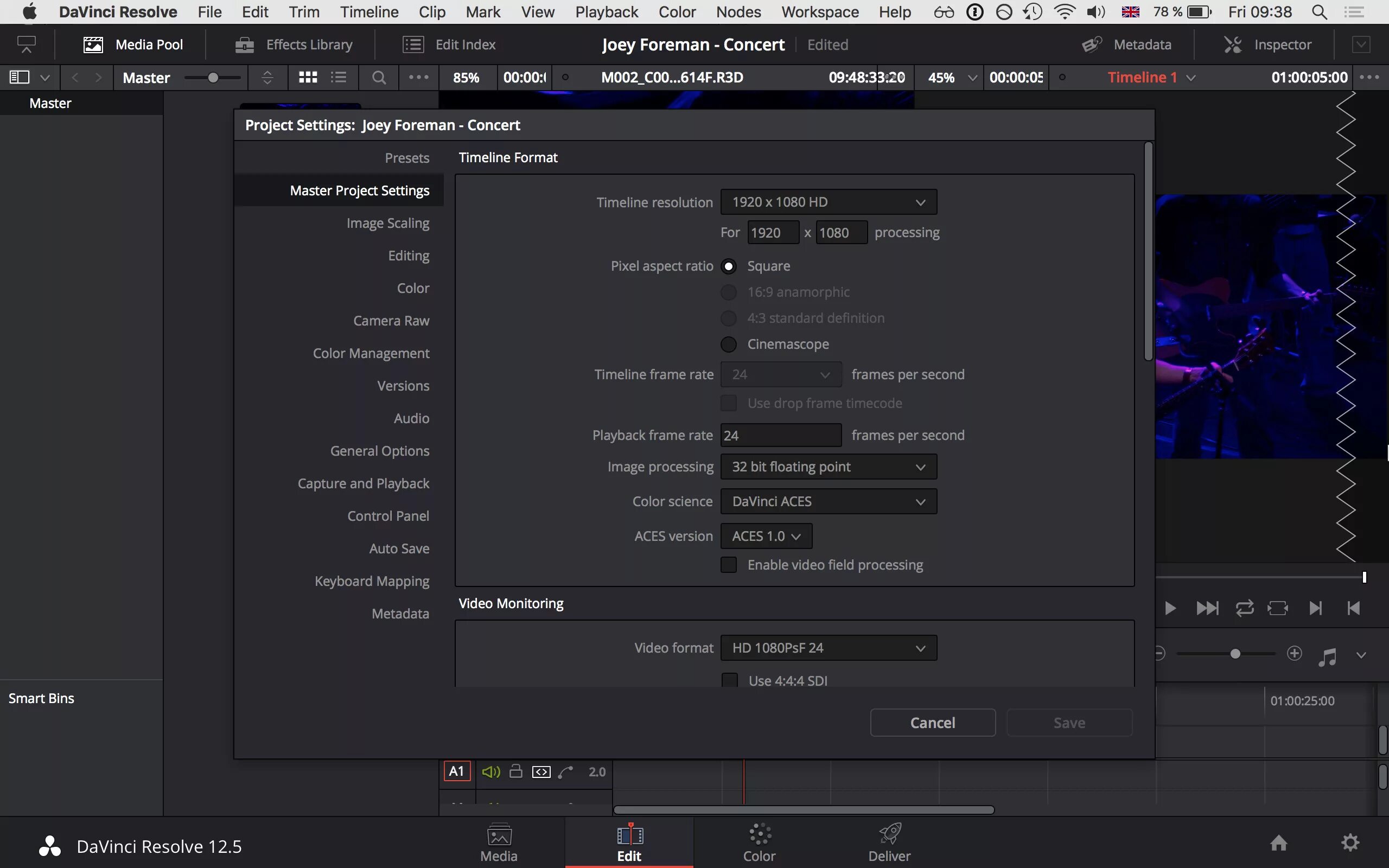Go to the Color page
The image size is (1389, 868).
(760, 843)
